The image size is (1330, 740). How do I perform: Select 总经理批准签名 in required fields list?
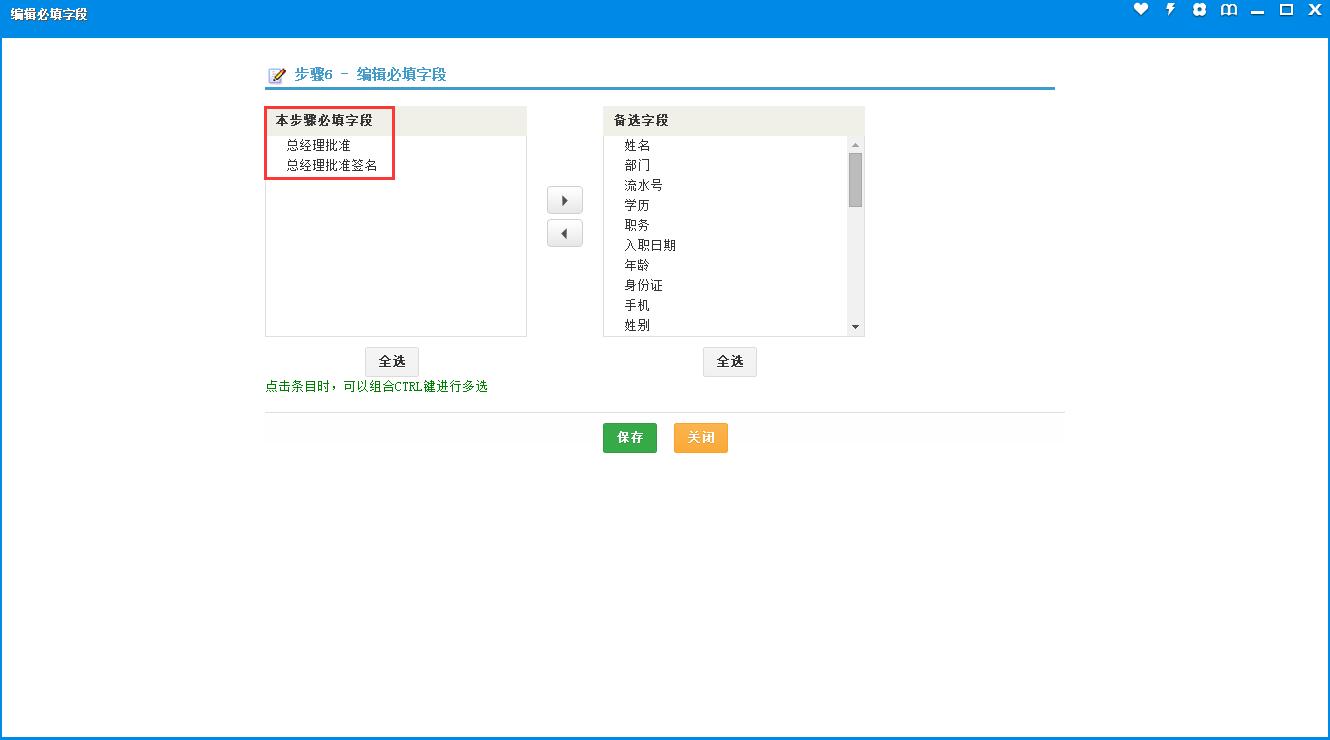332,165
